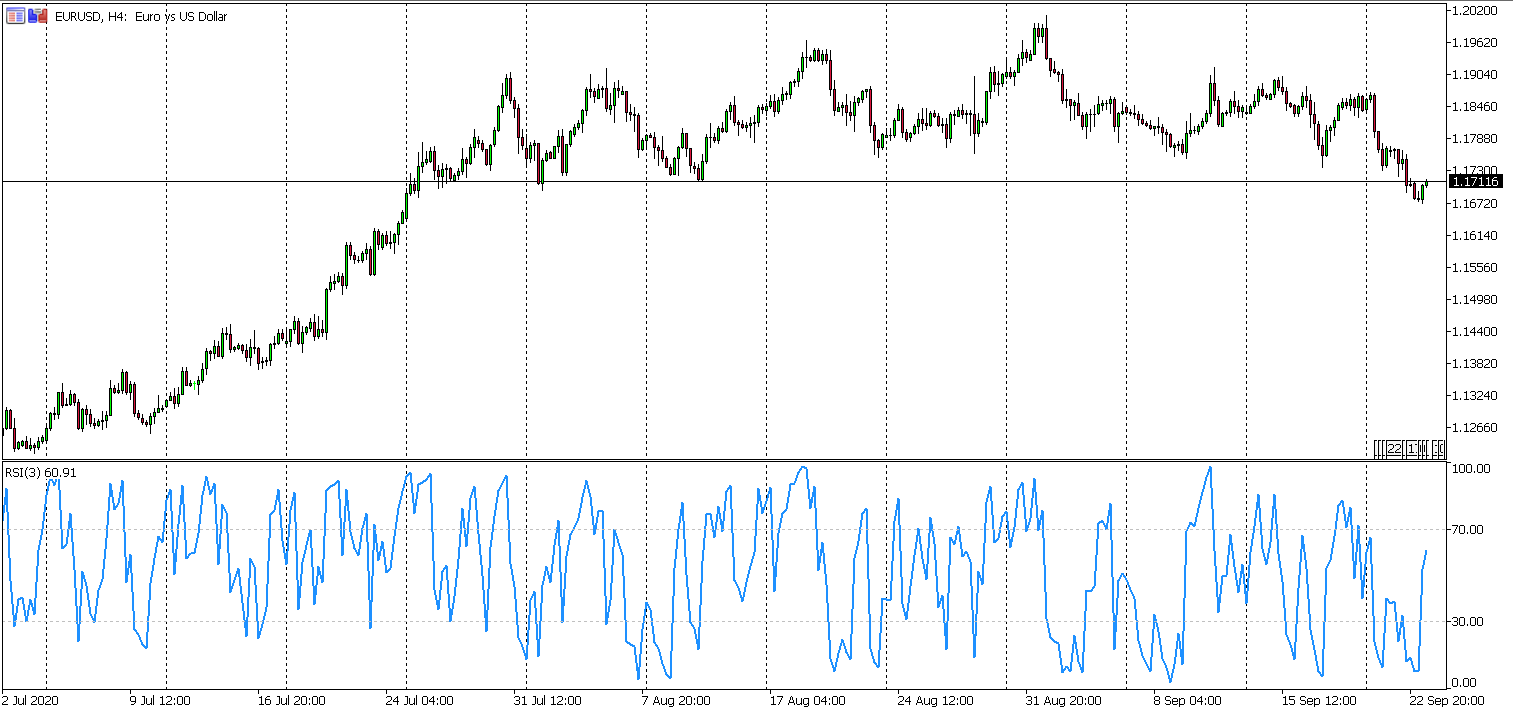Image resolution: width=1513 pixels, height=712 pixels.
Task: Click the 15 Sep 12:00 time label
Action: click(1320, 701)
